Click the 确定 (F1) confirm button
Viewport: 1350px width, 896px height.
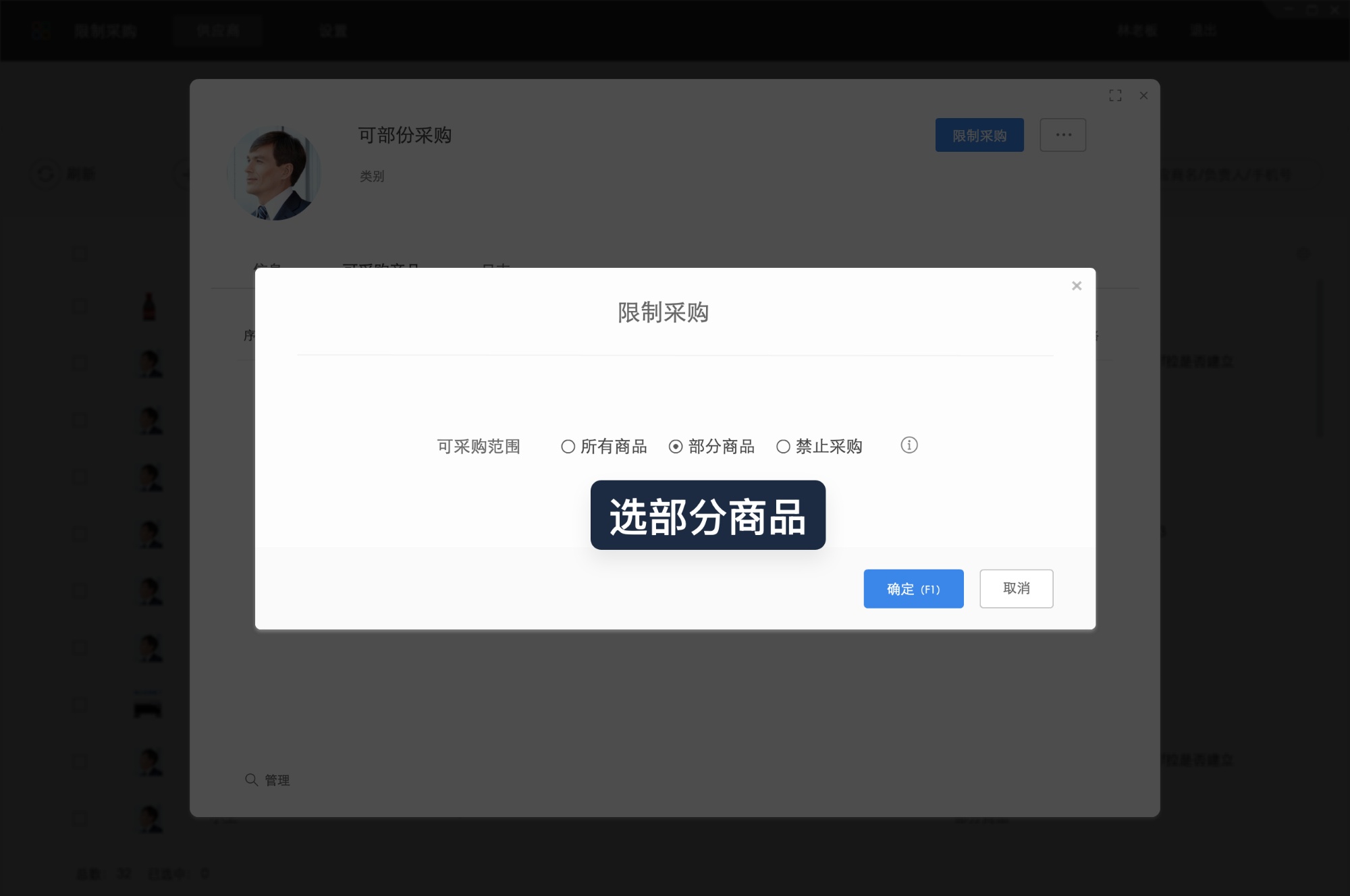pos(913,588)
